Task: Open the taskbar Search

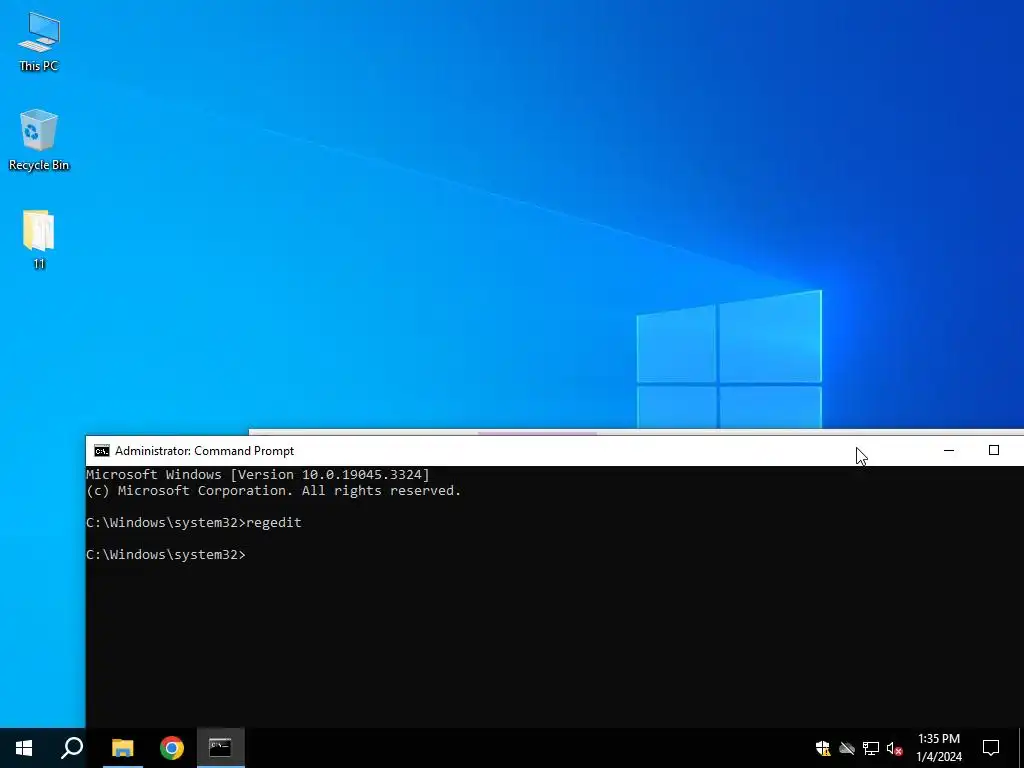Action: coord(72,748)
